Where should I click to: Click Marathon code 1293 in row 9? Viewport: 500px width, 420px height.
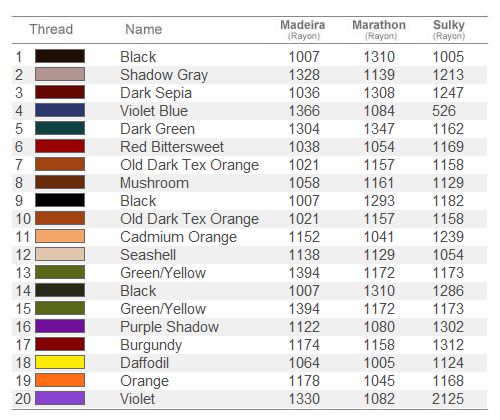[x=379, y=201]
